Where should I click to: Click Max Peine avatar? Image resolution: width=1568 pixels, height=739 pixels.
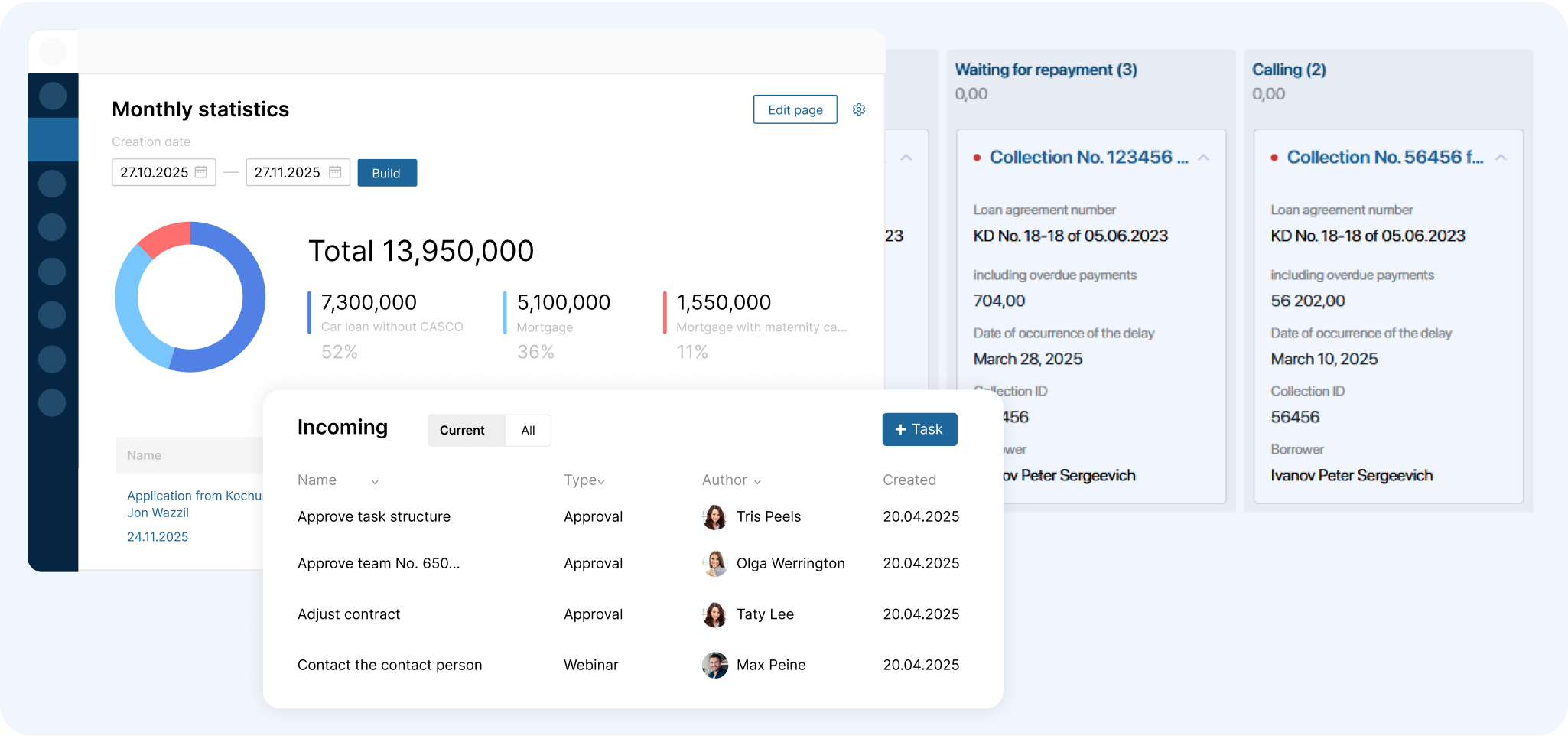(714, 666)
